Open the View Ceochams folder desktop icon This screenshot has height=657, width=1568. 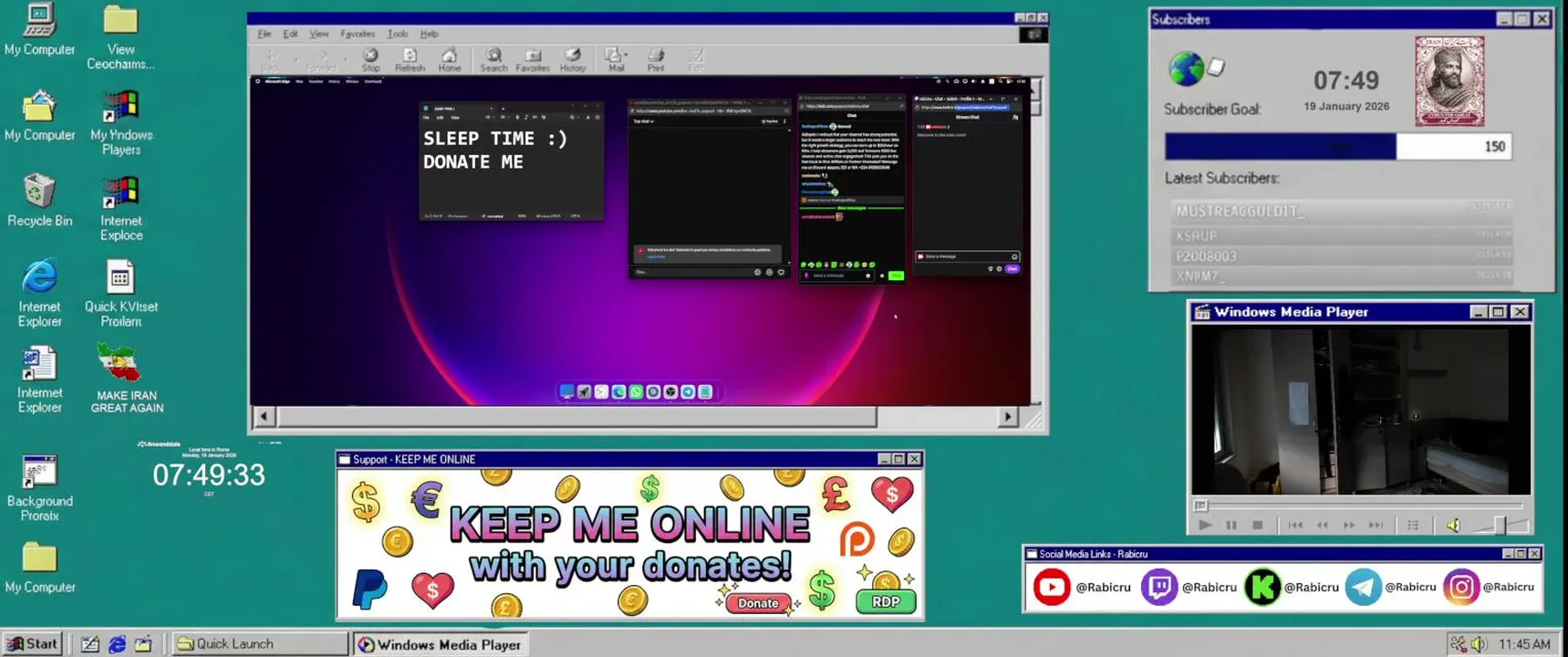(120, 37)
